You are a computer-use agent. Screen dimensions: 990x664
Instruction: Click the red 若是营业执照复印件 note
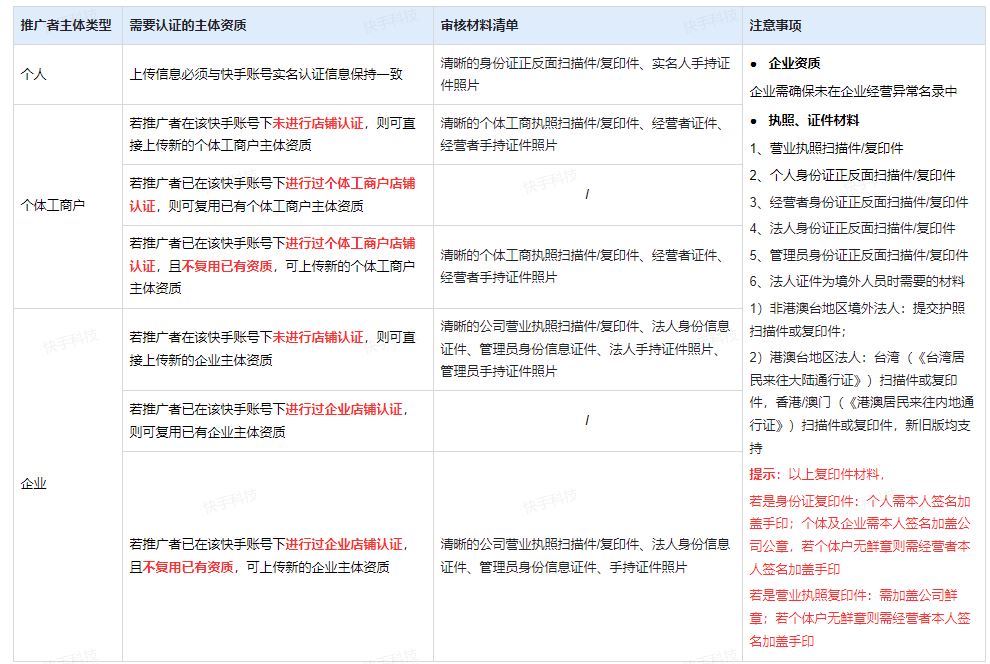click(x=860, y=618)
